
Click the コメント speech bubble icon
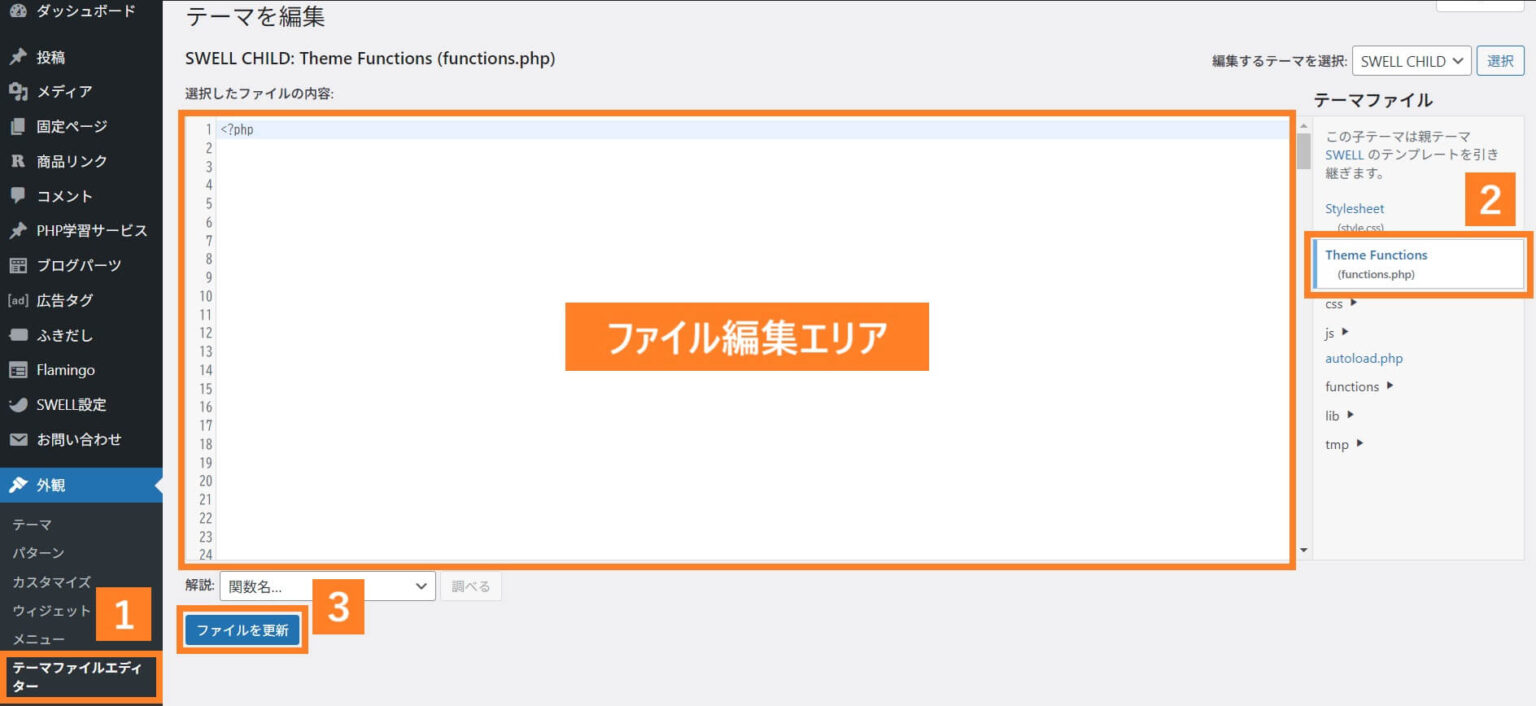click(x=18, y=196)
